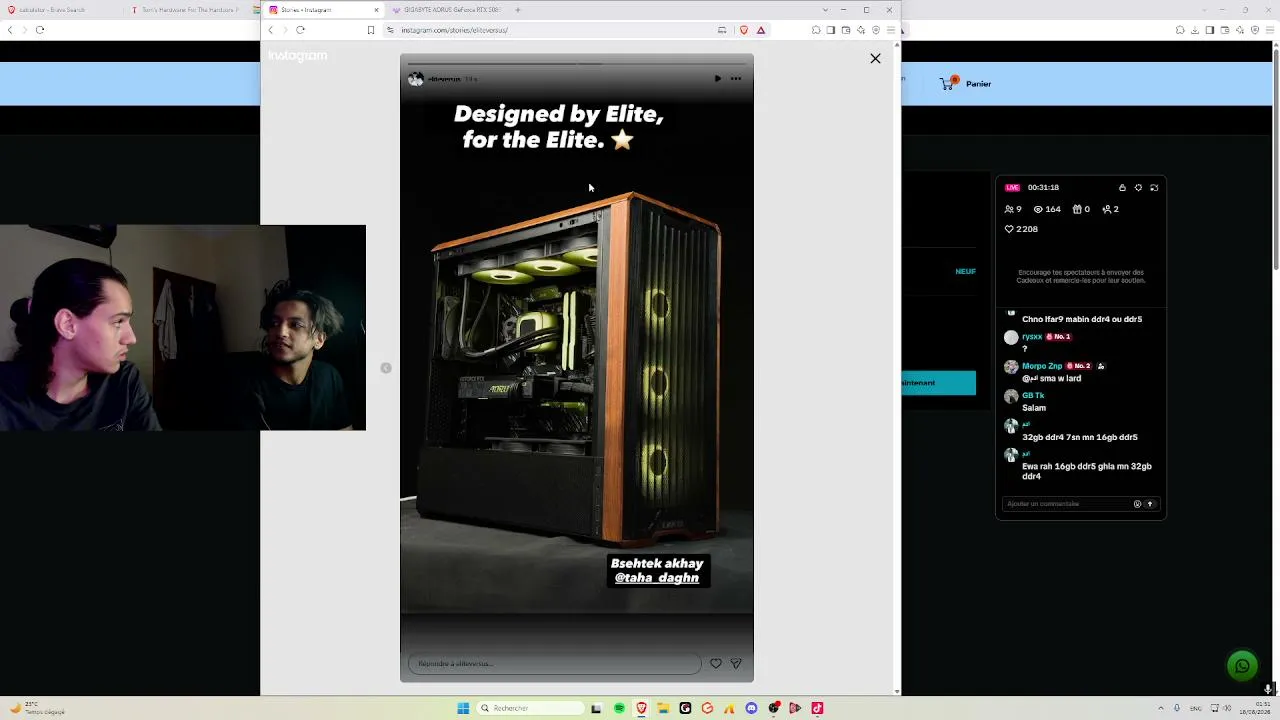
Task: Bookmark this page with the bookmark icon
Action: point(370,30)
